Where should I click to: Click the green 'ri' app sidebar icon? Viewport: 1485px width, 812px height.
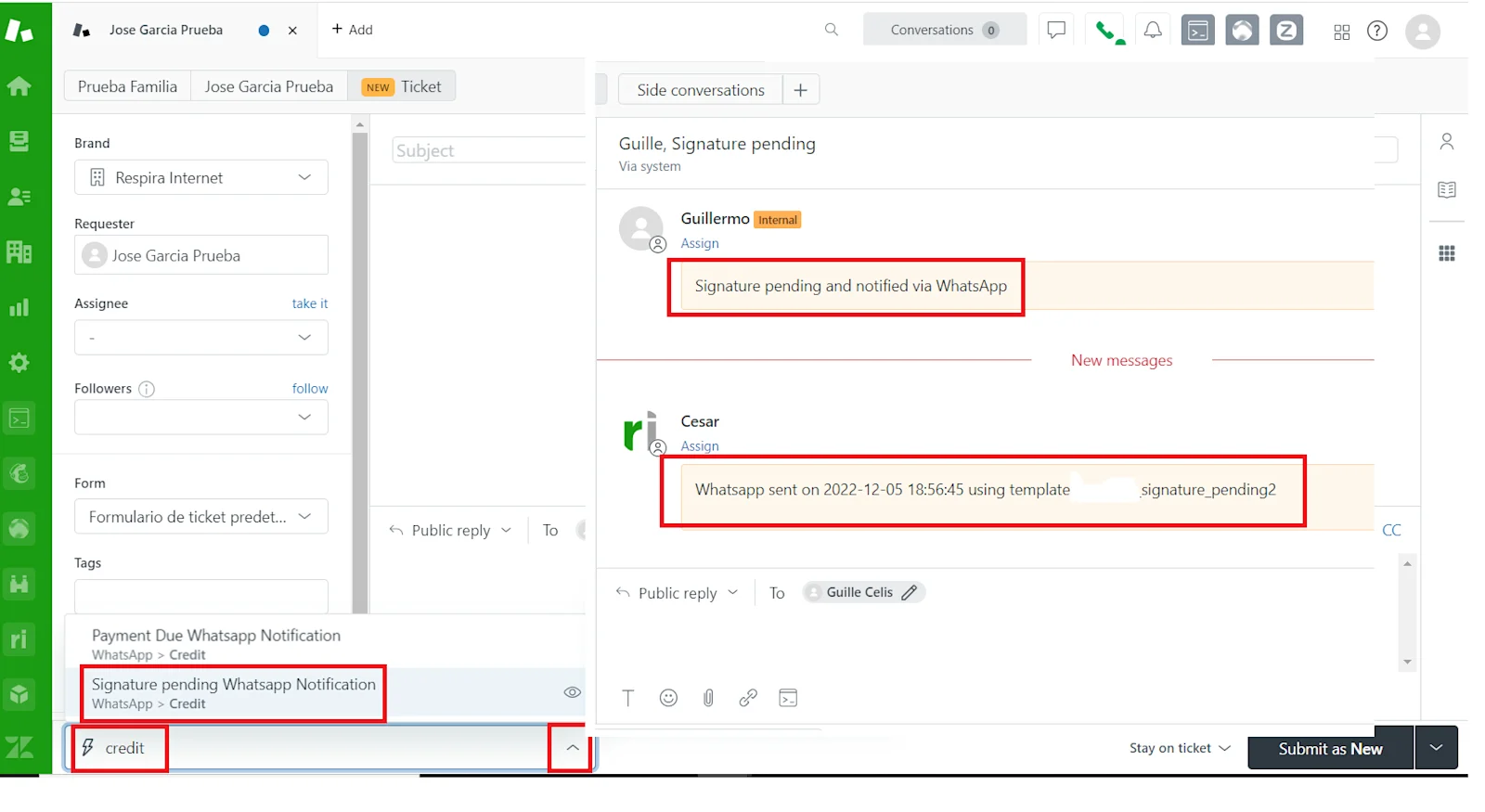pos(19,639)
